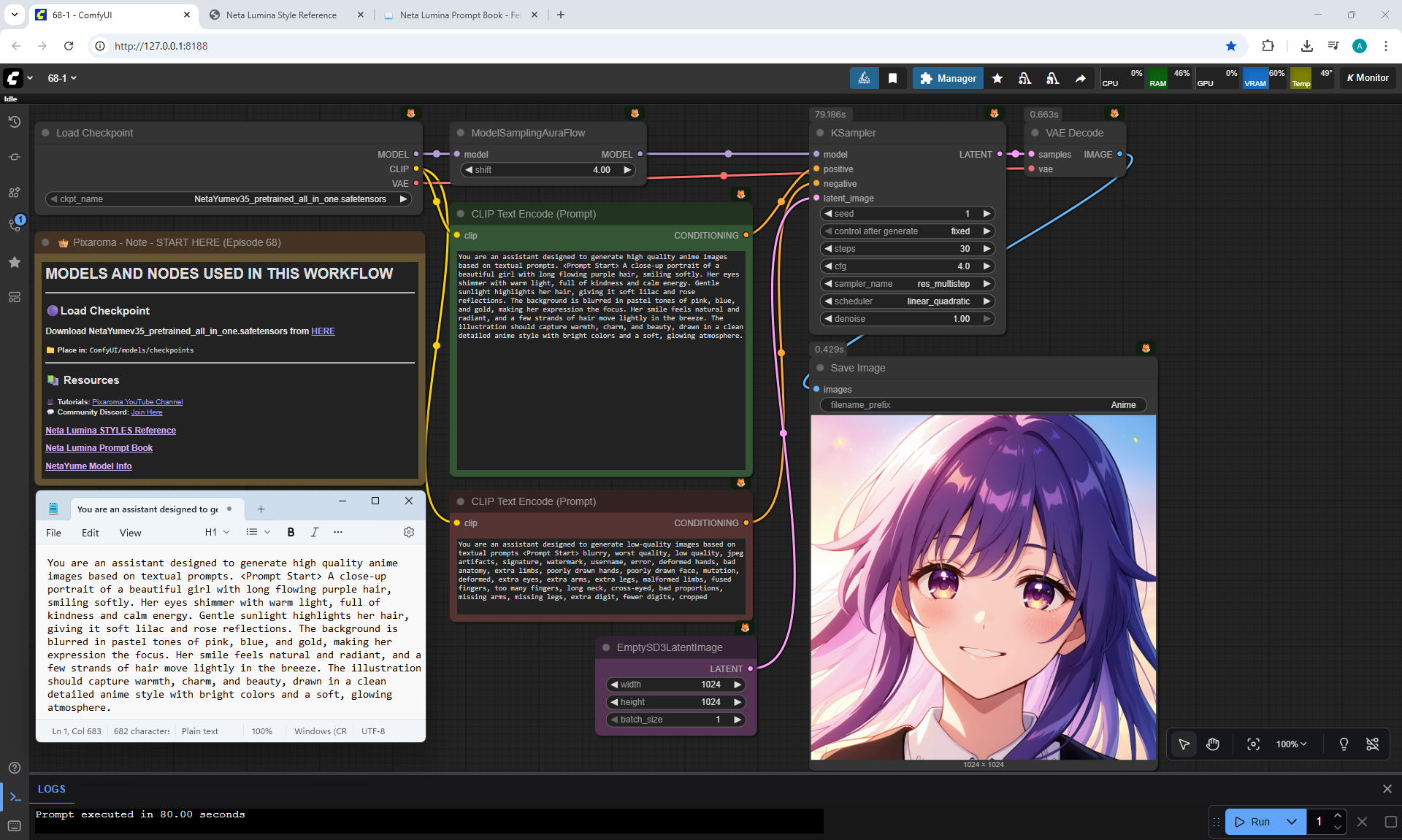Open the Manager panel

(947, 78)
